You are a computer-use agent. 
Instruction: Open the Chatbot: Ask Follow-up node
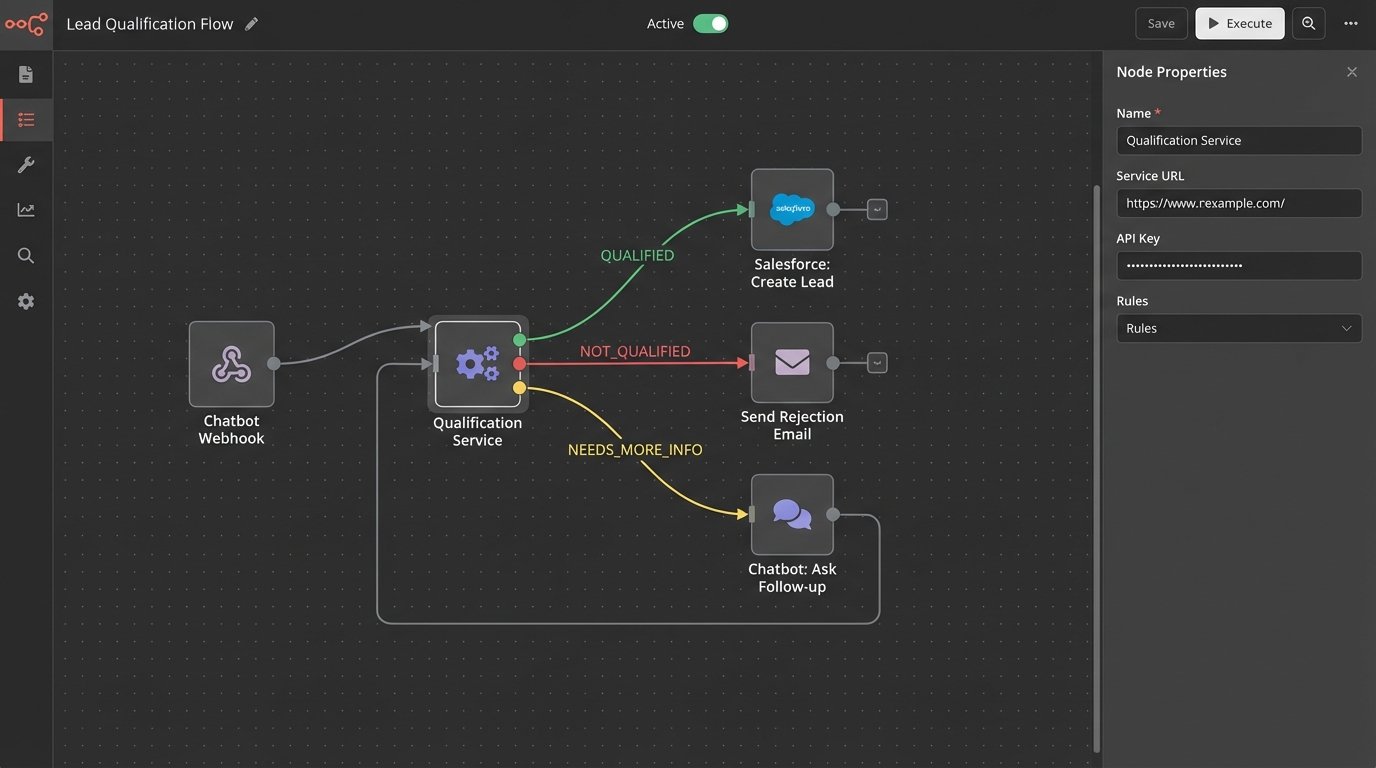coord(792,514)
